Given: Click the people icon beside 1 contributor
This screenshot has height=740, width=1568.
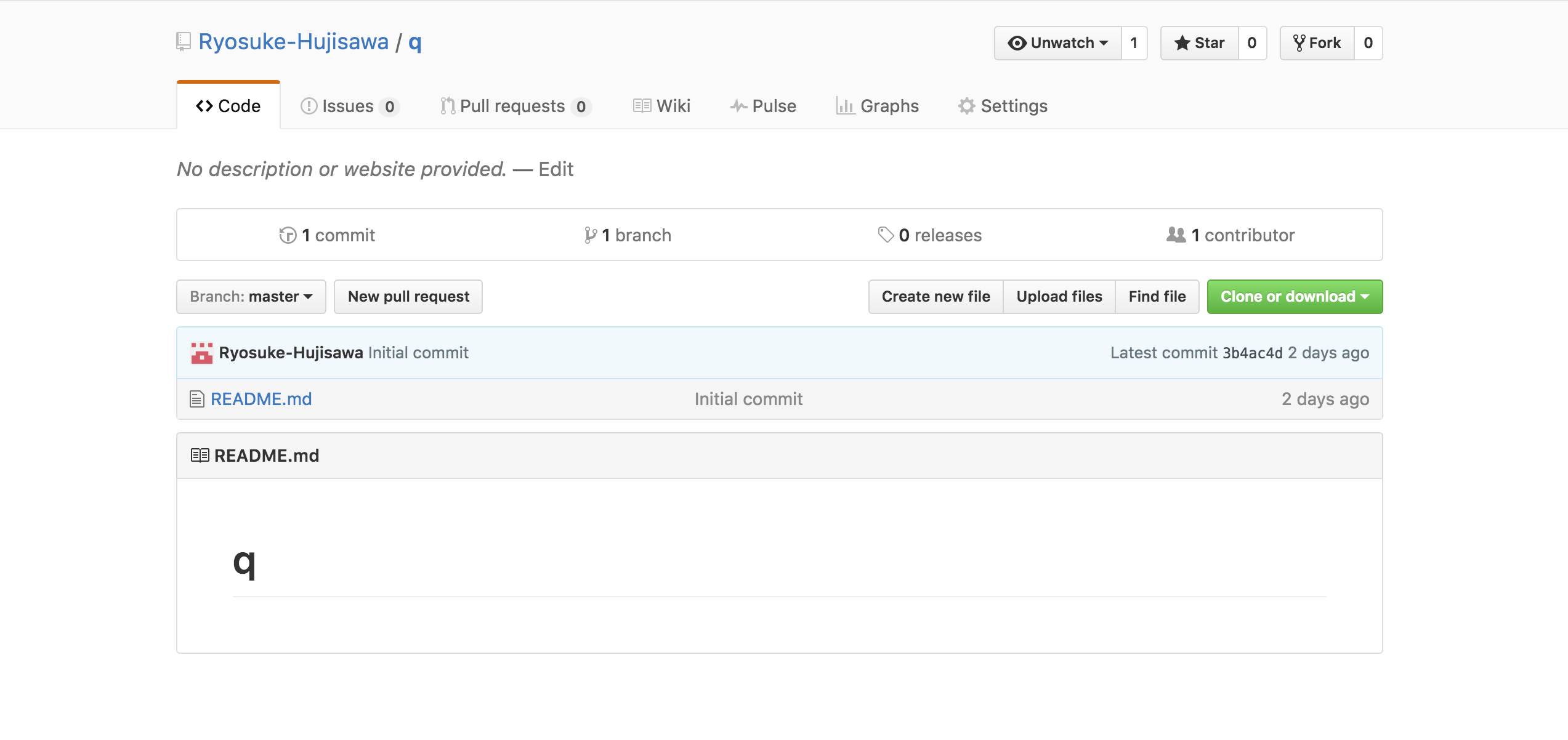Looking at the screenshot, I should pos(1176,235).
